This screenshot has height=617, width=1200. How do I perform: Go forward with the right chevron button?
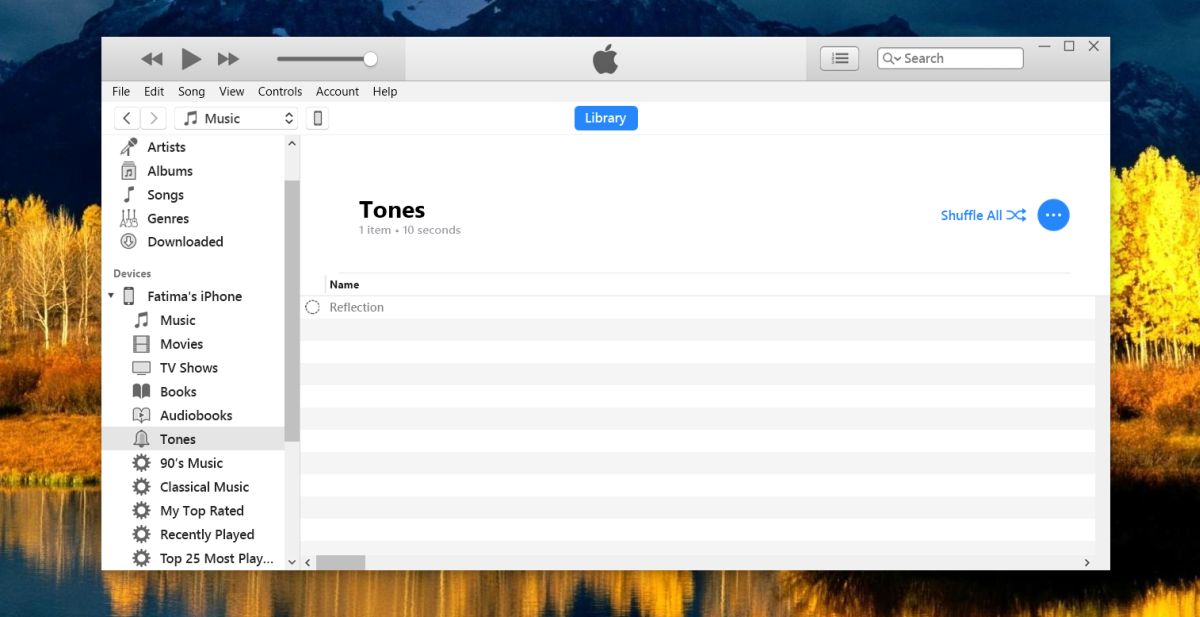(x=153, y=118)
